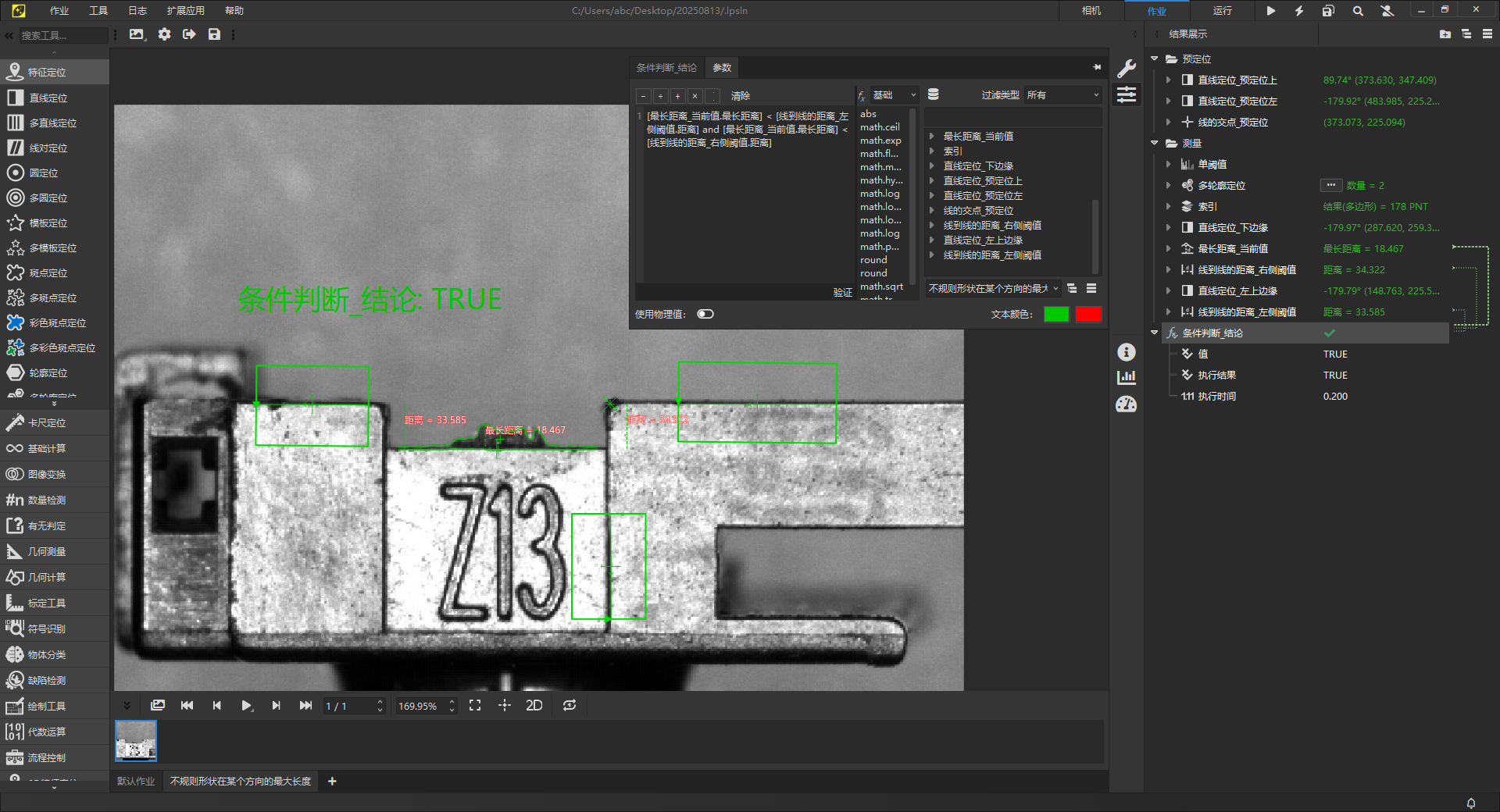Pin the 条件判断 parameter panel
The height and width of the screenshot is (812, 1500).
pos(1097,67)
